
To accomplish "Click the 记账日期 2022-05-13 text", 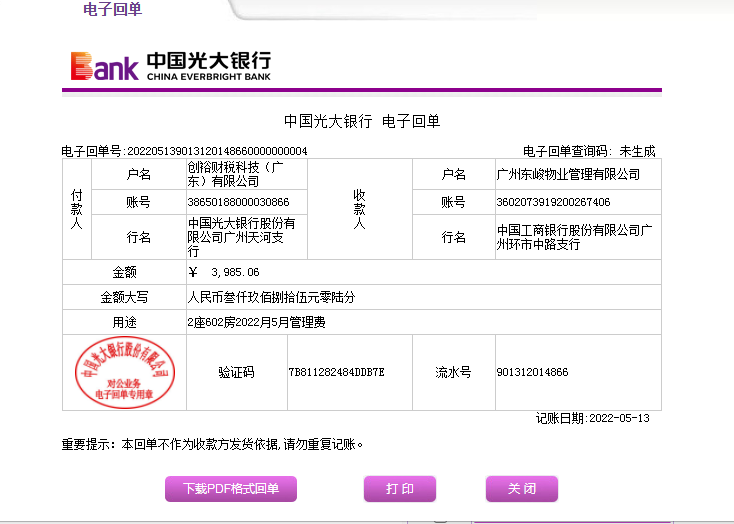I will tap(592, 418).
